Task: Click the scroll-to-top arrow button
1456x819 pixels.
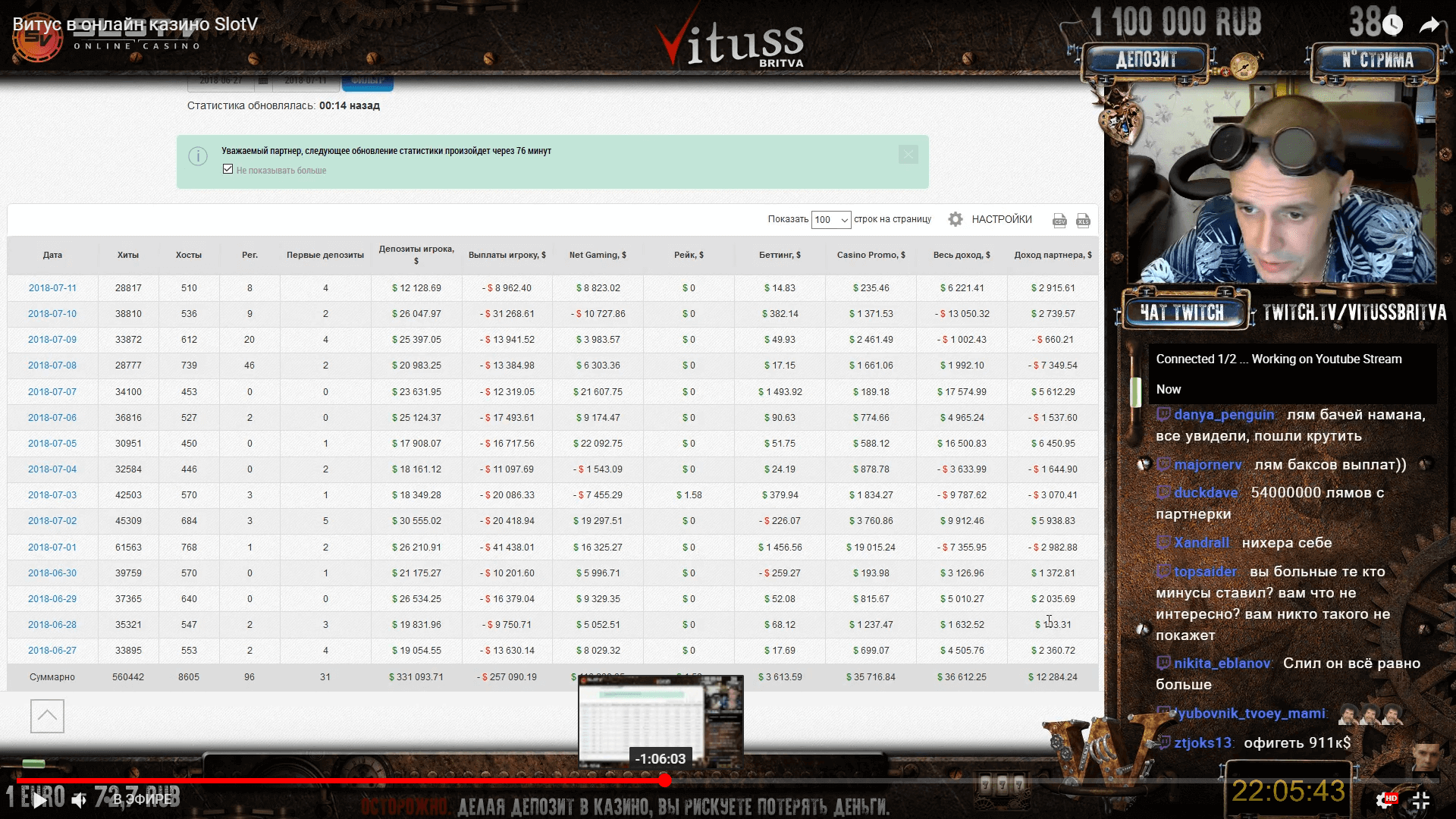Action: point(47,716)
